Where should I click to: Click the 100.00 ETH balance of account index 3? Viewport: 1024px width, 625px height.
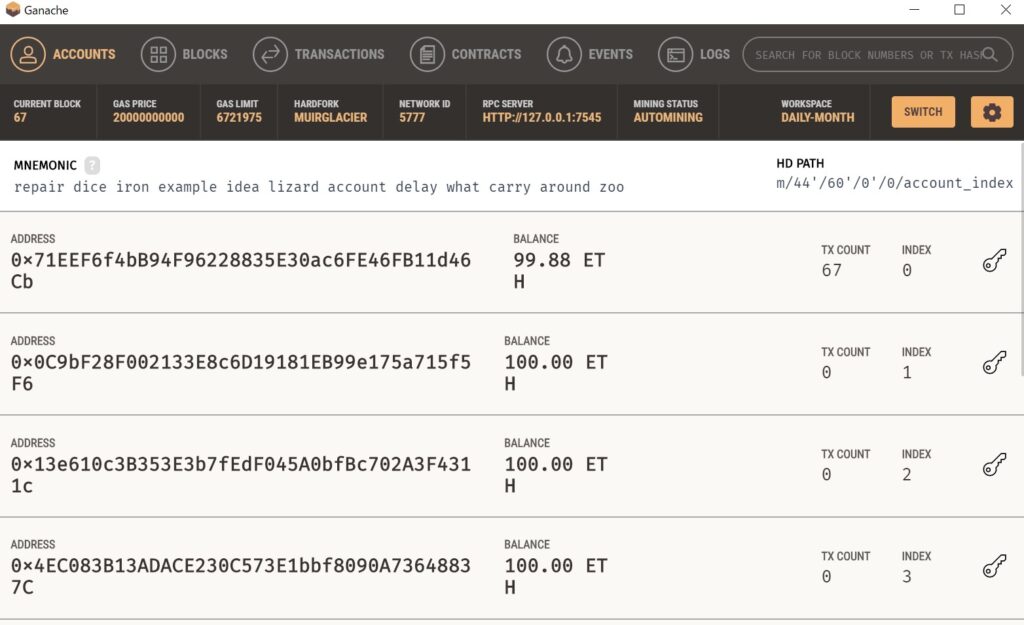pos(556,576)
